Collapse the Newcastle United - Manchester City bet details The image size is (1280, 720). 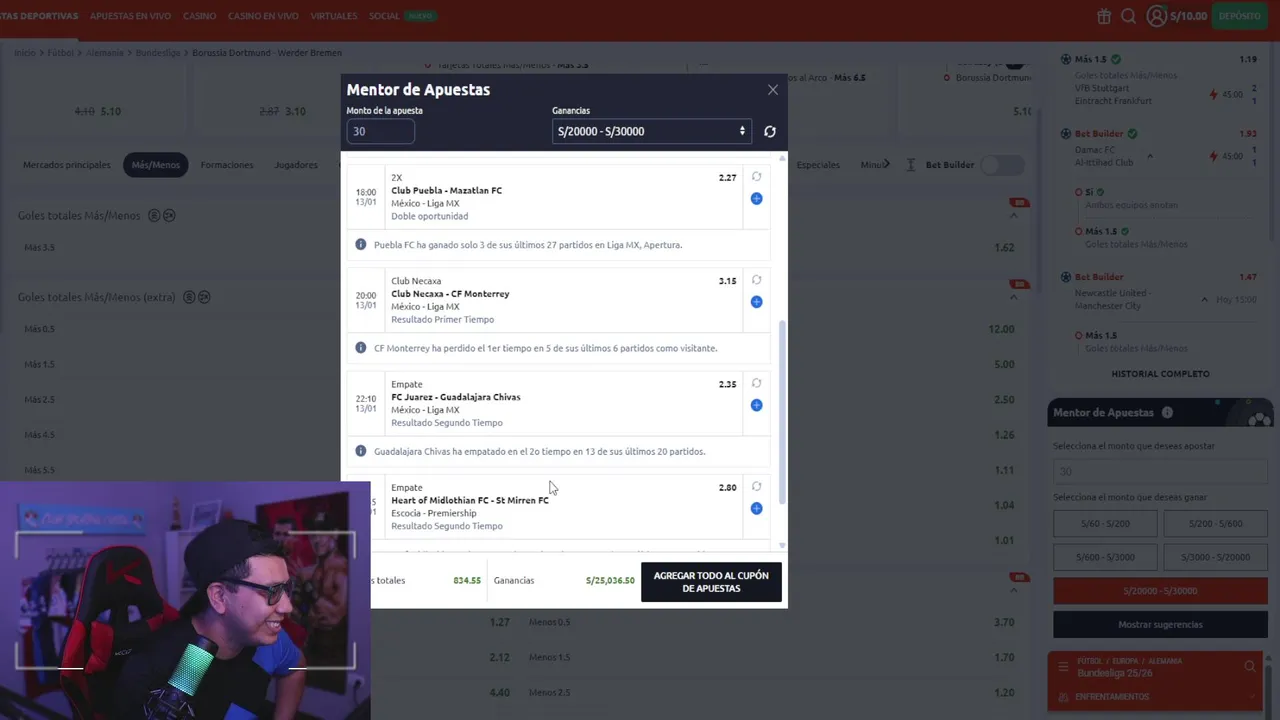pos(1204,299)
